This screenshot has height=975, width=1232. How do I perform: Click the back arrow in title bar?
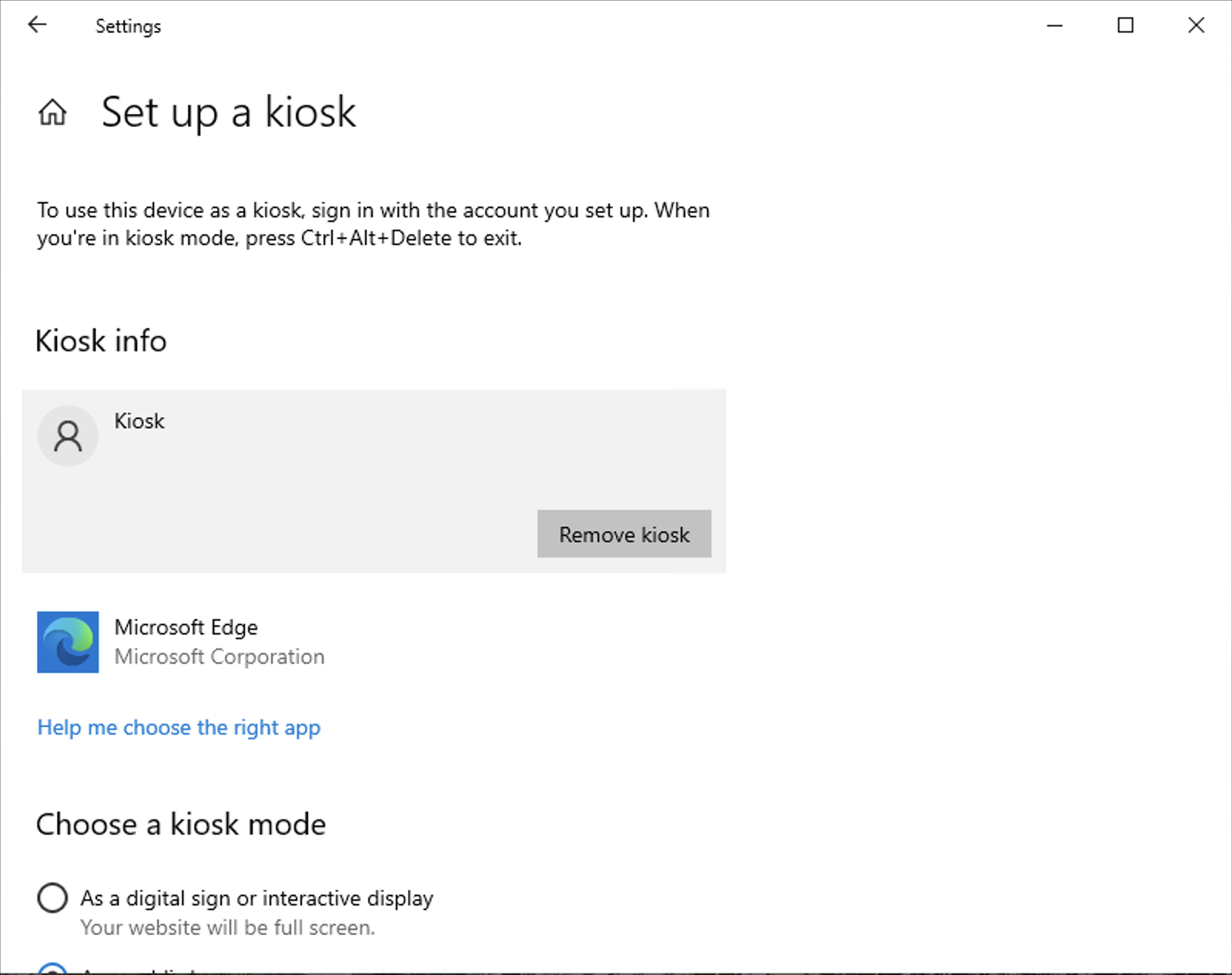37,25
